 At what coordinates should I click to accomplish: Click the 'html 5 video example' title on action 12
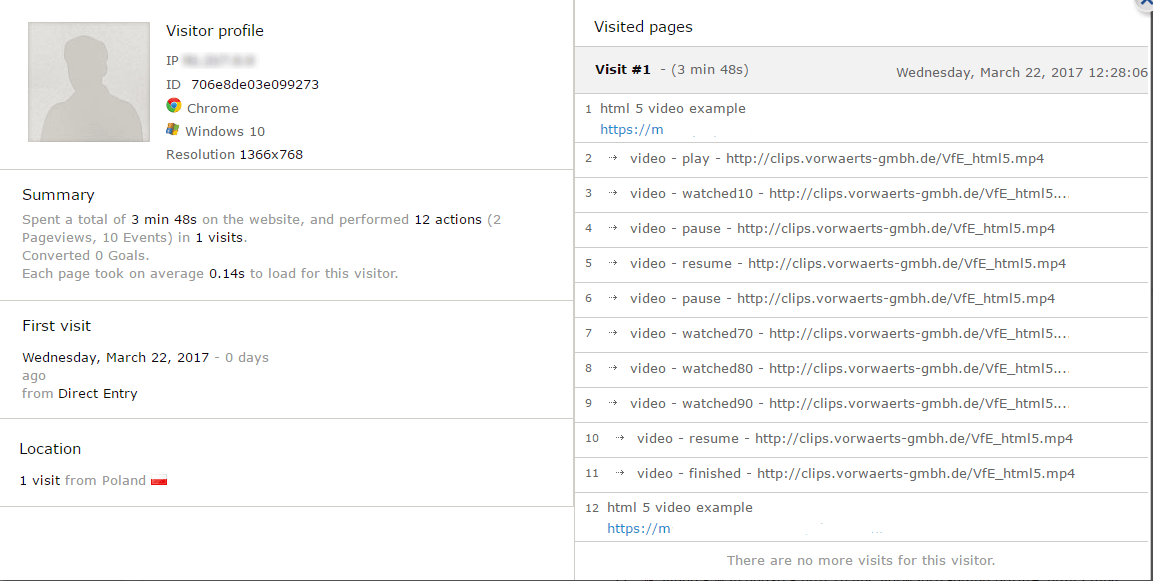[681, 507]
